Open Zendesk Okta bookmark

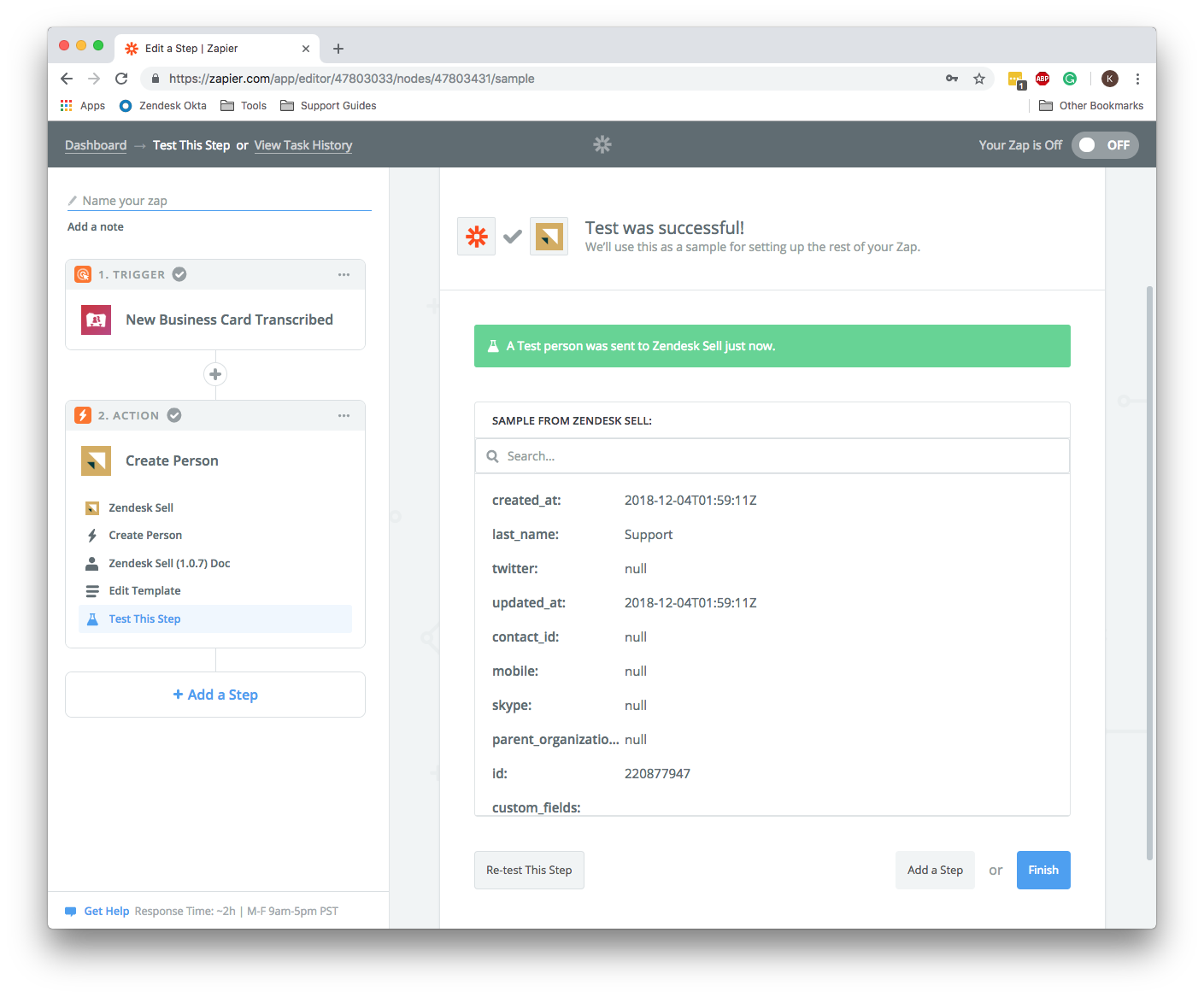[163, 106]
